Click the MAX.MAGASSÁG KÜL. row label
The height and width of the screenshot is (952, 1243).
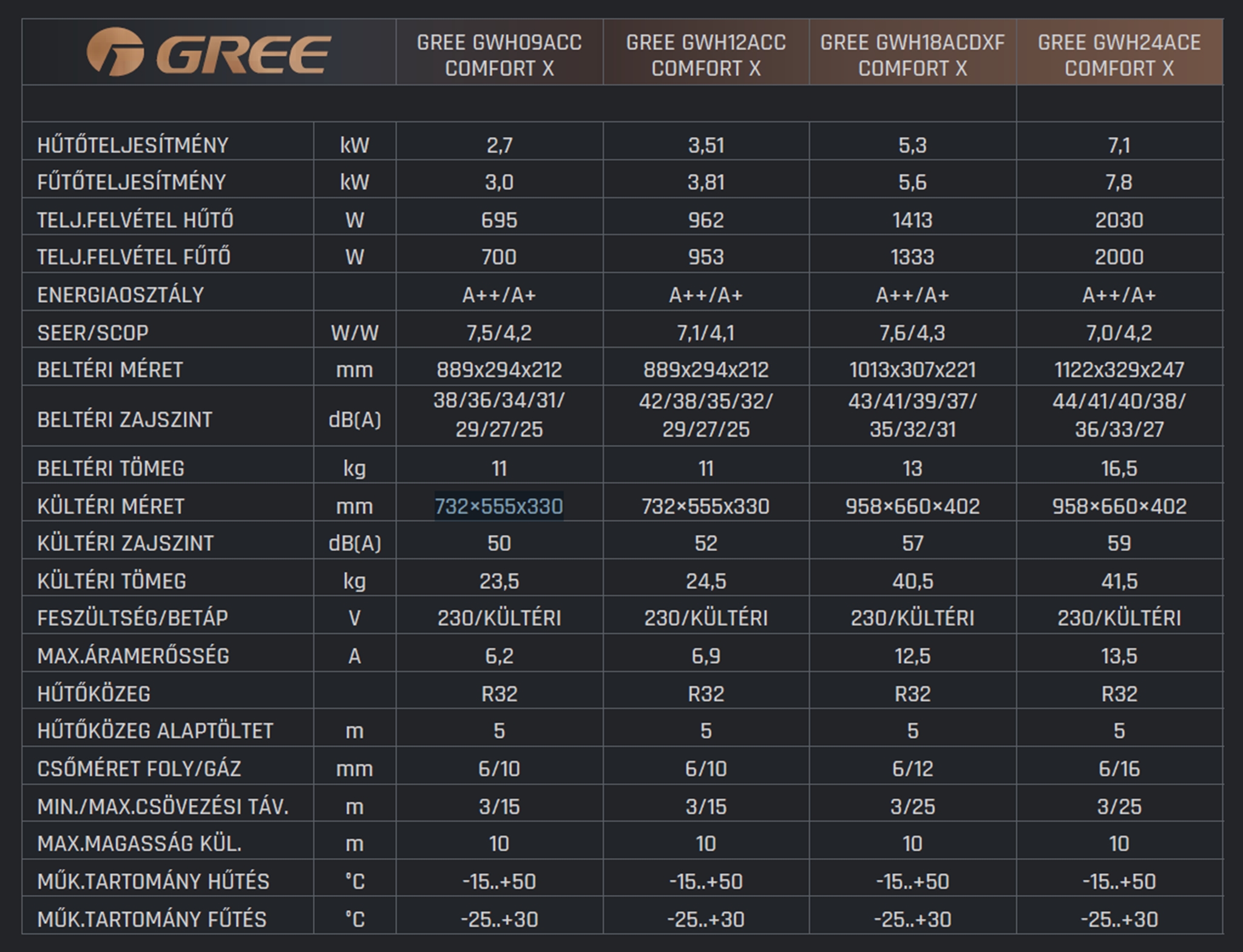click(140, 843)
